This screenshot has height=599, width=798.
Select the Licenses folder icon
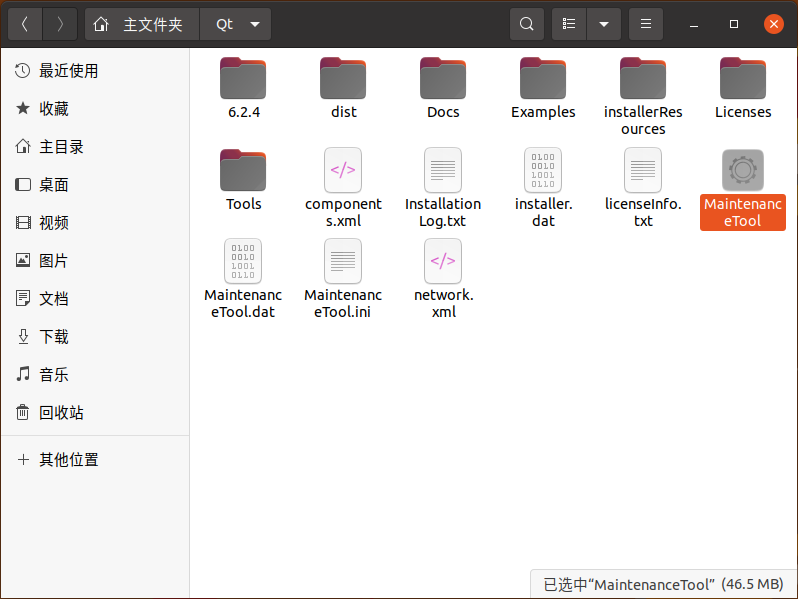(743, 78)
